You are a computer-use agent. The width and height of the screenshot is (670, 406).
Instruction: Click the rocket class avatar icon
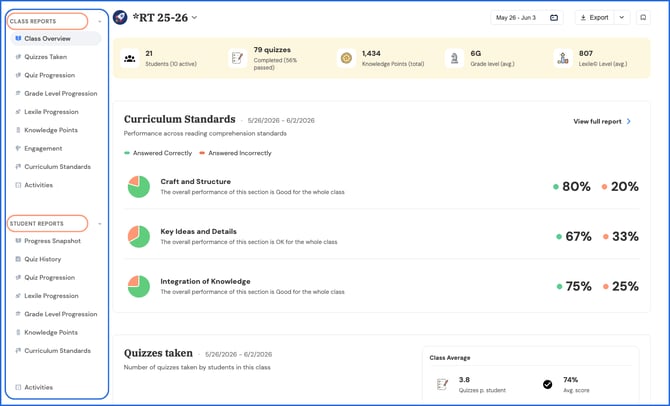coord(120,18)
